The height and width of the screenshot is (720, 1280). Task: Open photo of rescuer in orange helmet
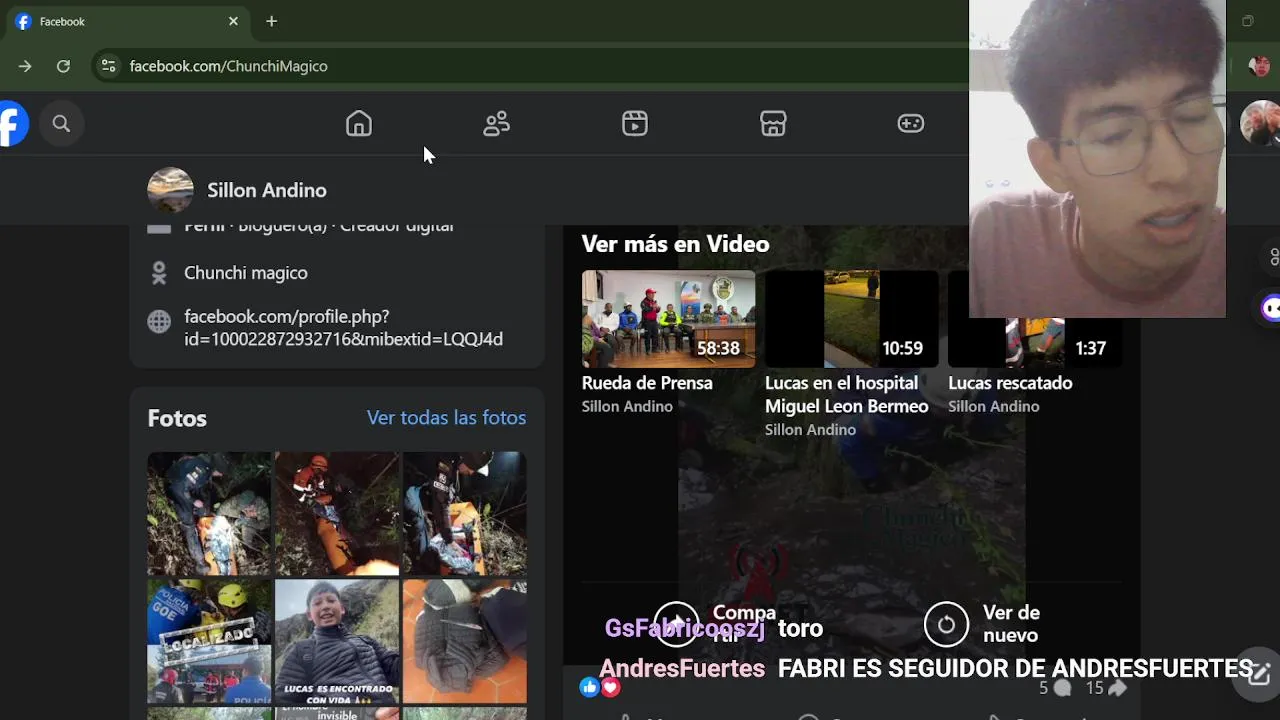click(337, 513)
